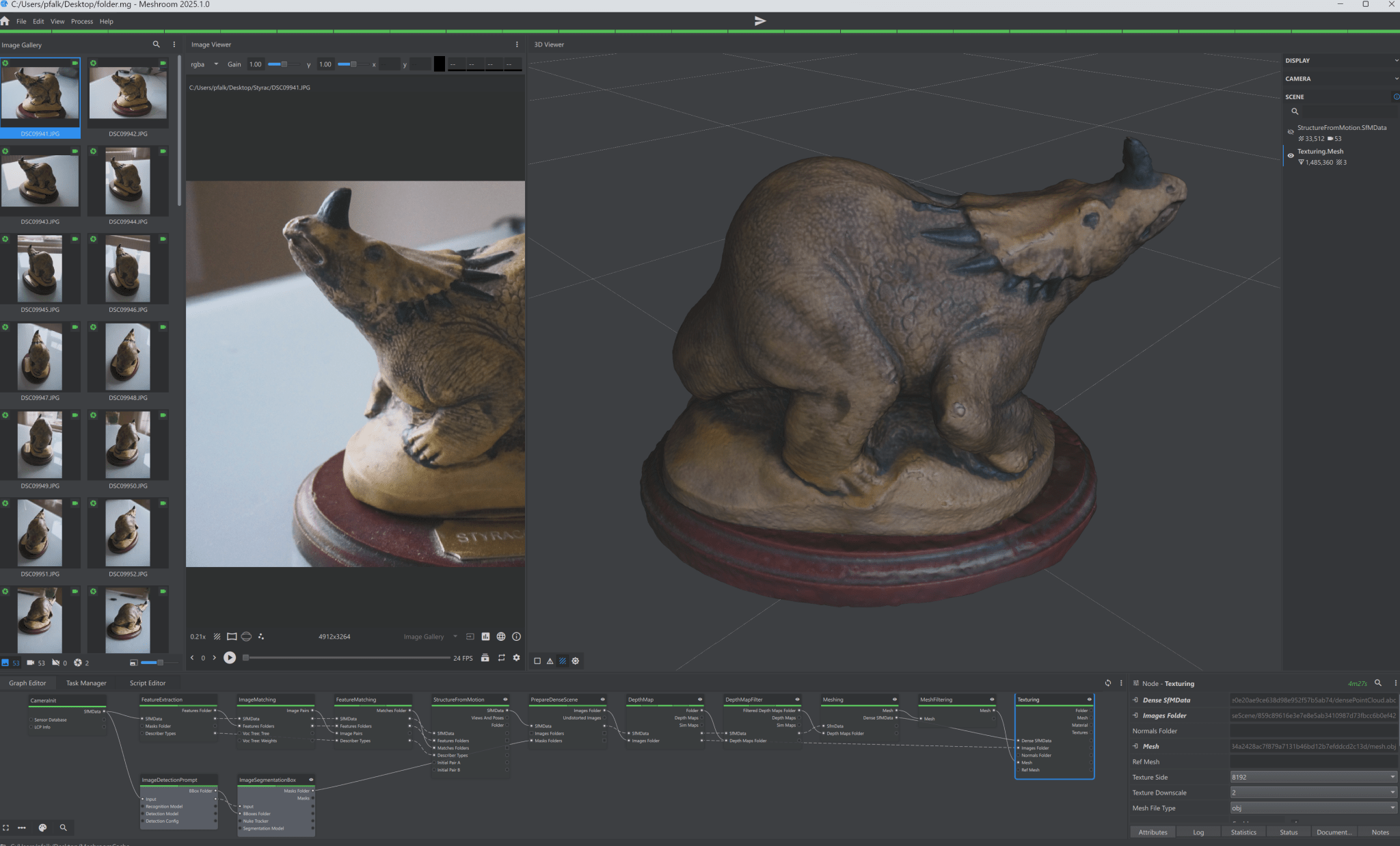Click the 3D statistics bar chart icon

point(485,637)
